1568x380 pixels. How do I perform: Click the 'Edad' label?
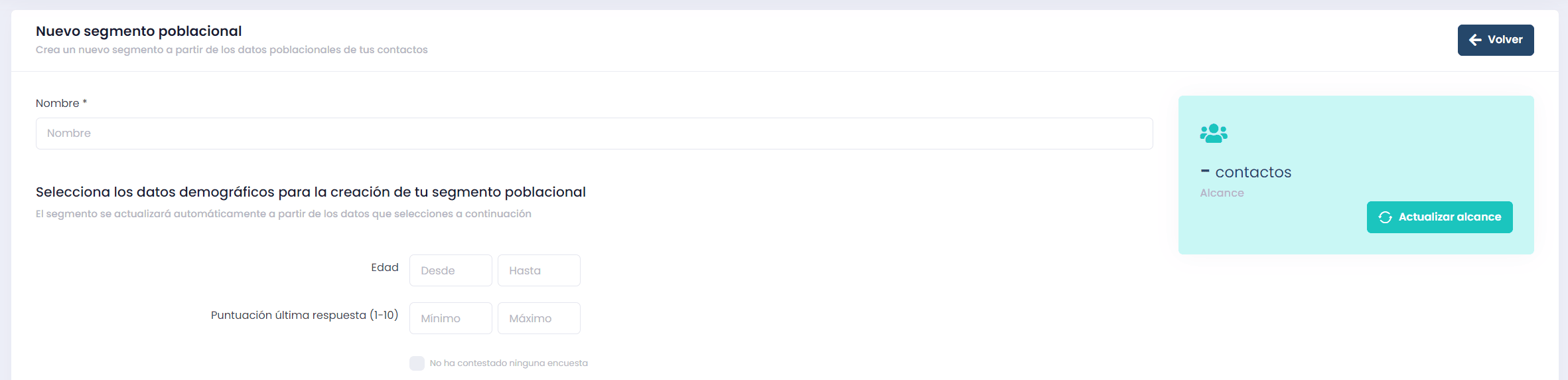[x=385, y=267]
